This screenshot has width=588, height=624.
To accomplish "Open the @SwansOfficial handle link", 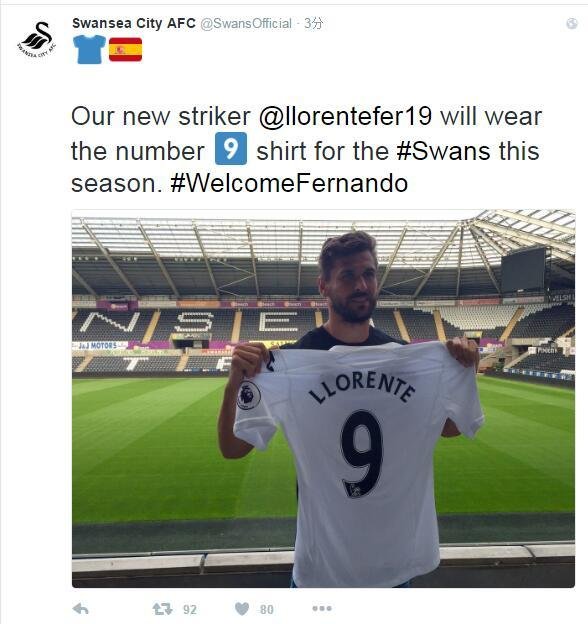I will (246, 23).
